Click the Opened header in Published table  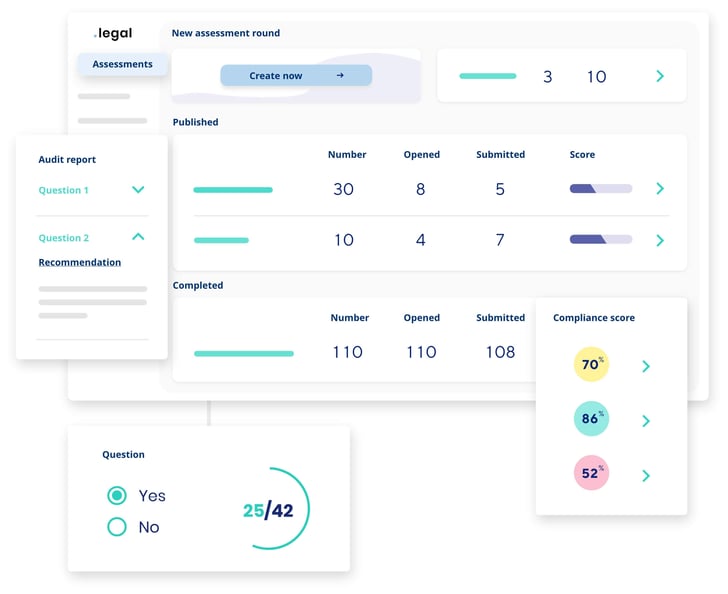[x=422, y=155]
